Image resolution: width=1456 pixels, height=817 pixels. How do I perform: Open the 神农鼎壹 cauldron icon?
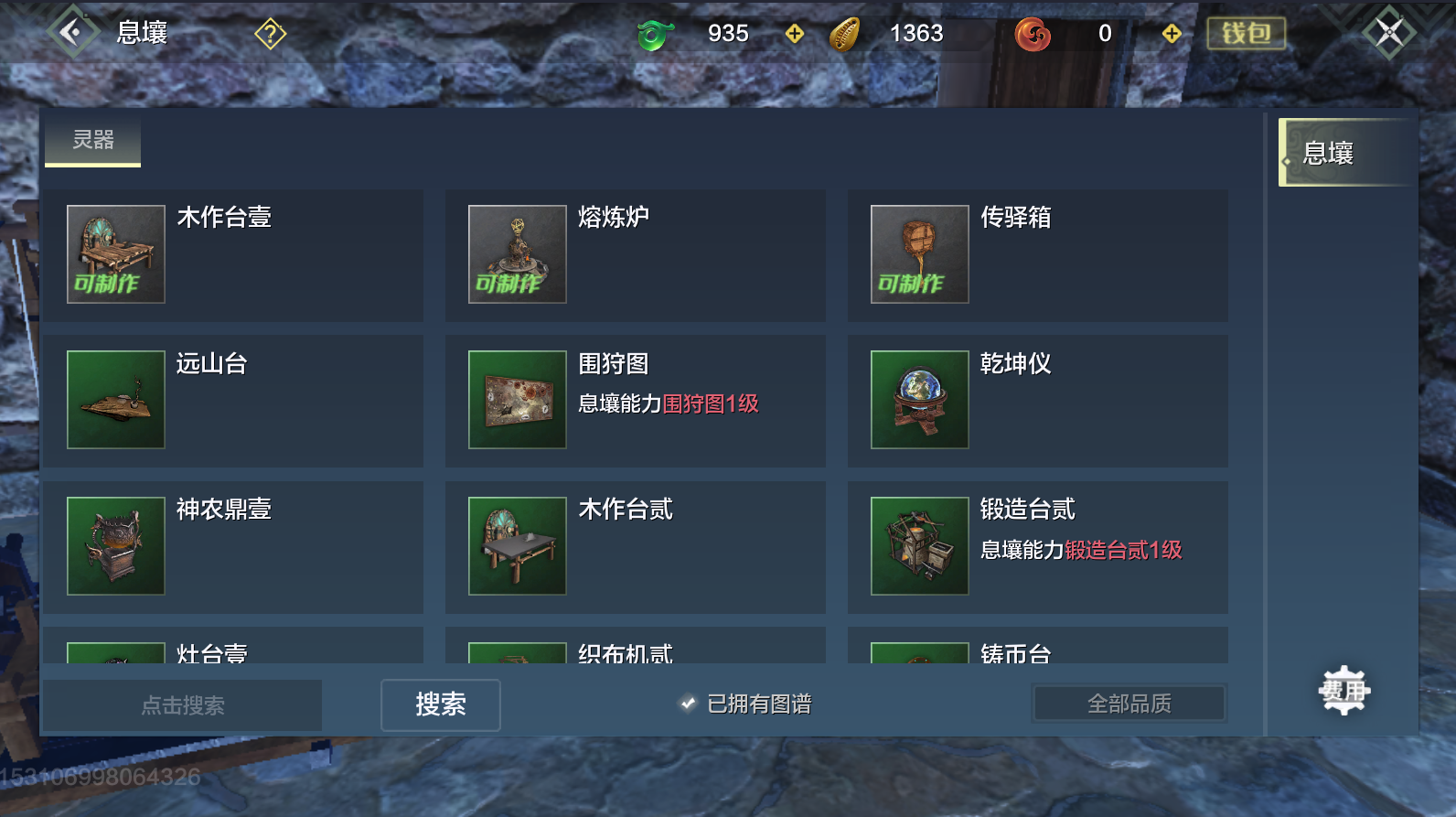pos(116,546)
